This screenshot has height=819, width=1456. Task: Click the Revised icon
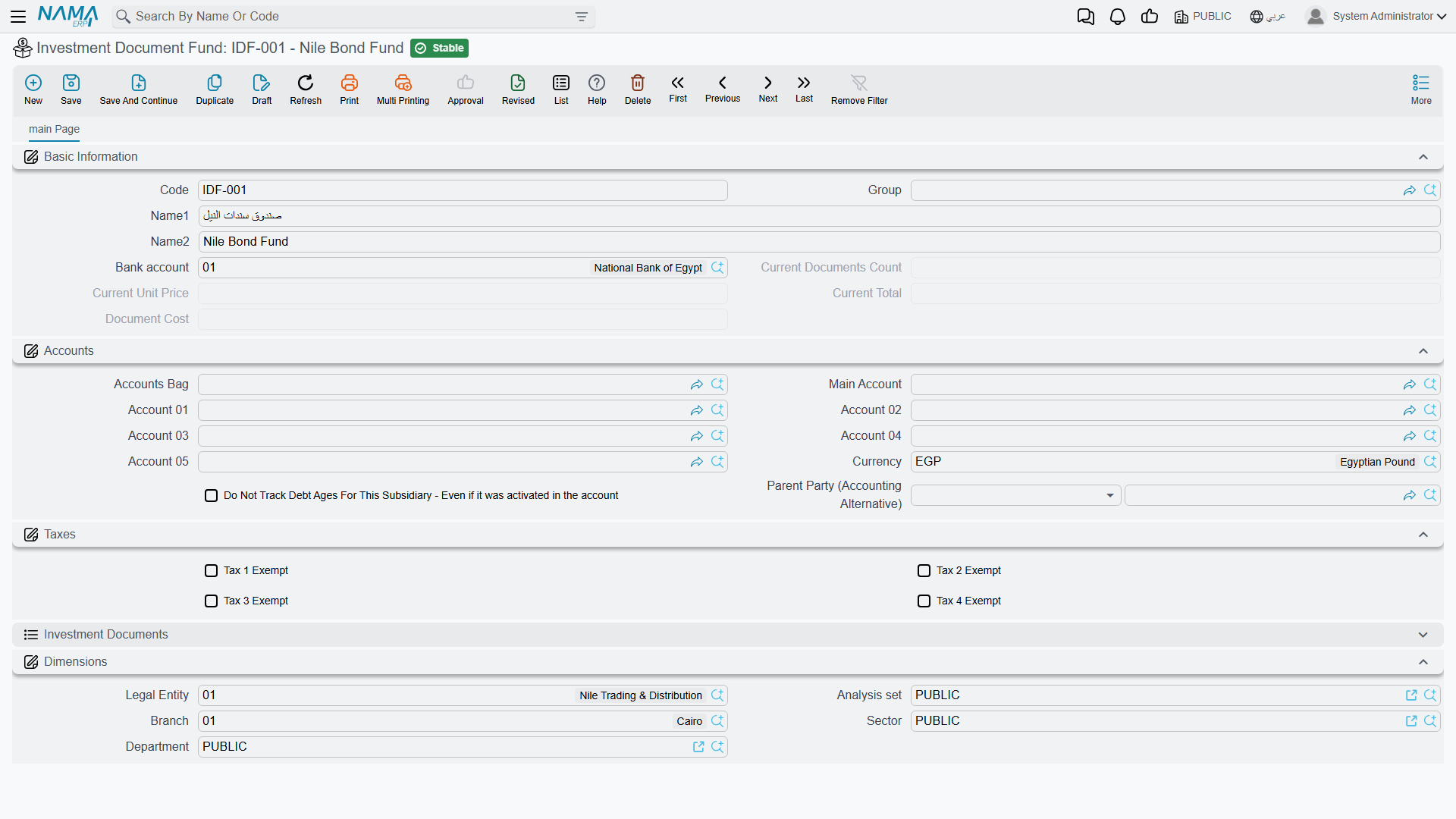[x=518, y=83]
